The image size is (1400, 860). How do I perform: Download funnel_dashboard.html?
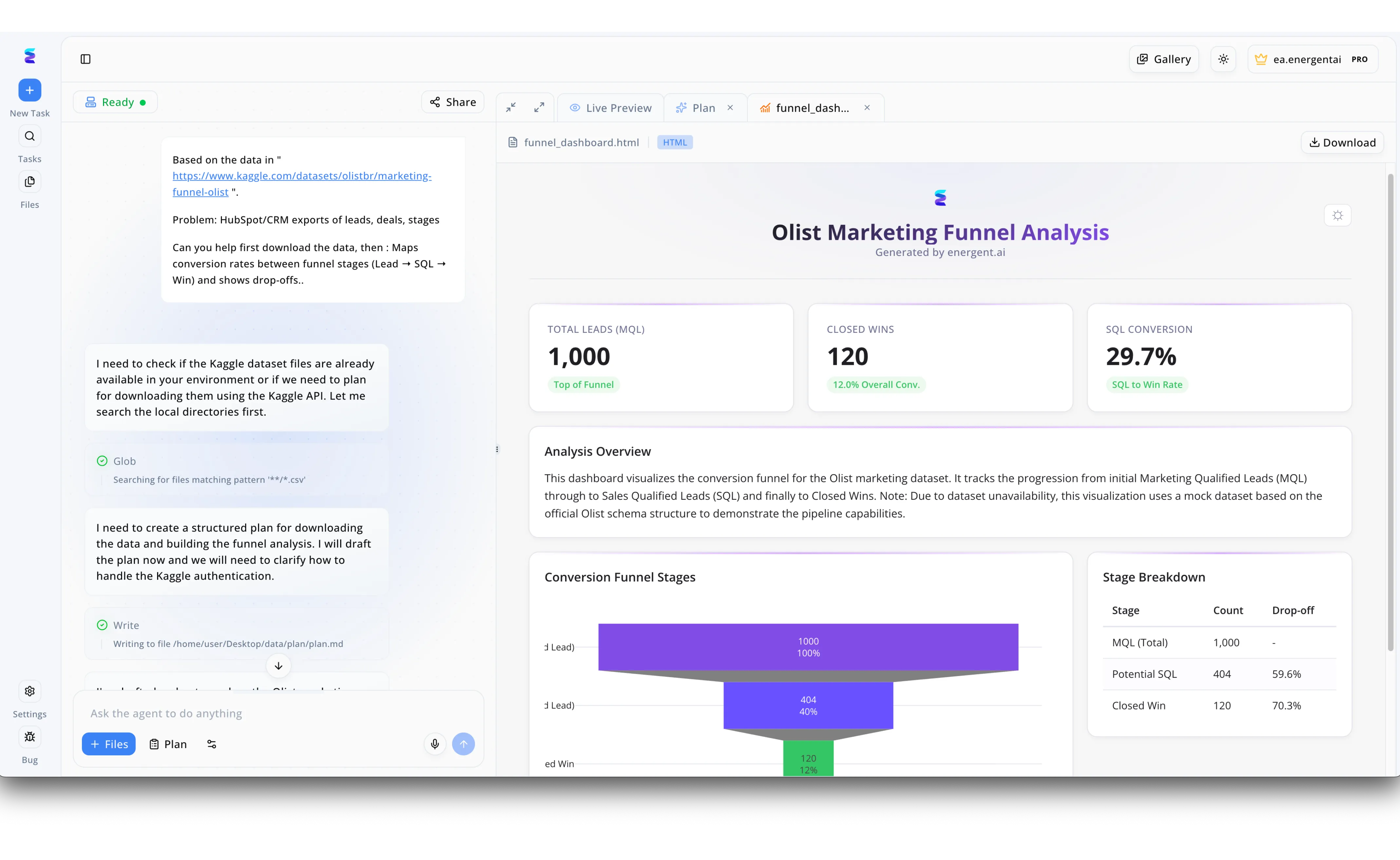pos(1342,142)
